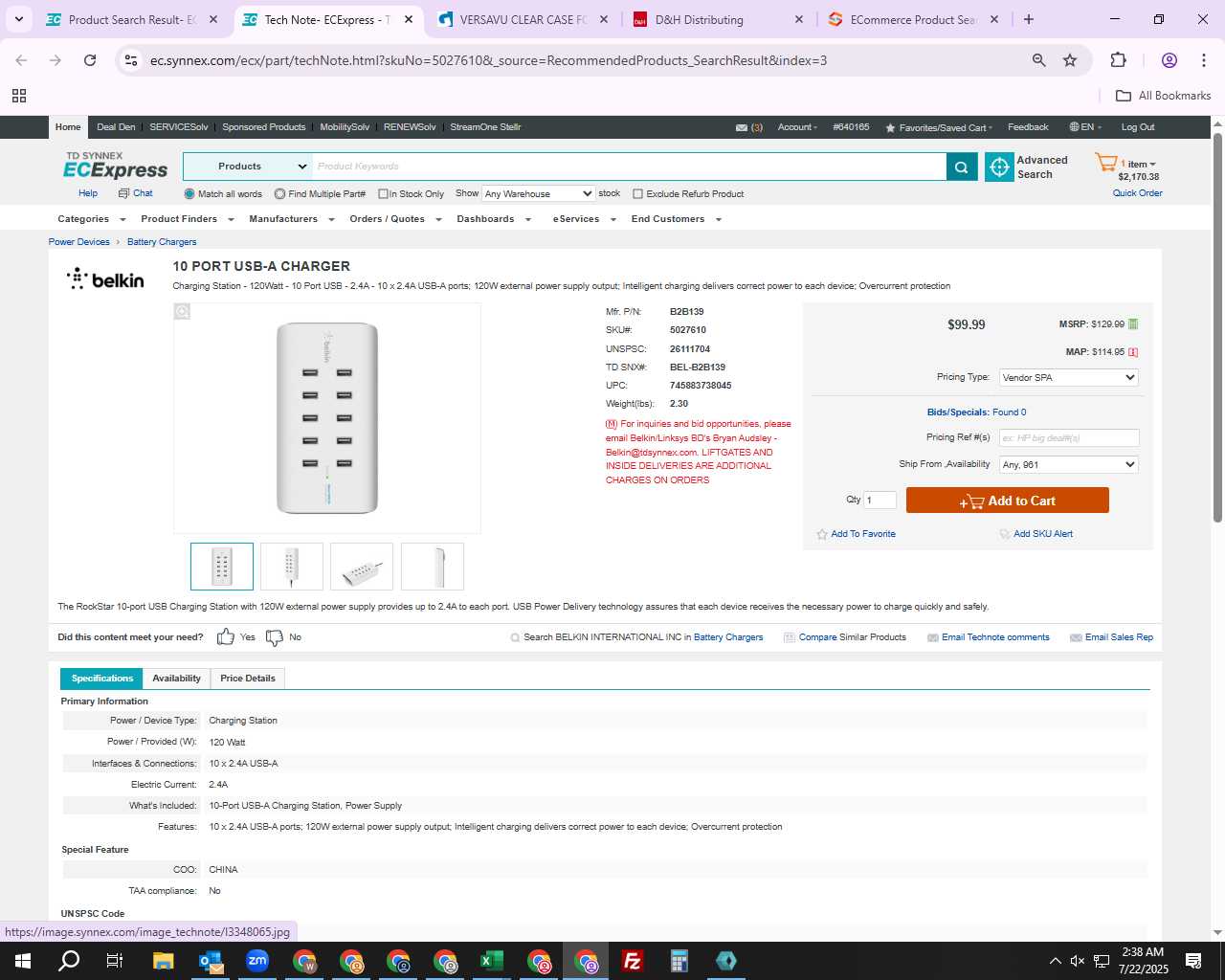Check the In Stock Only checkbox

(383, 194)
